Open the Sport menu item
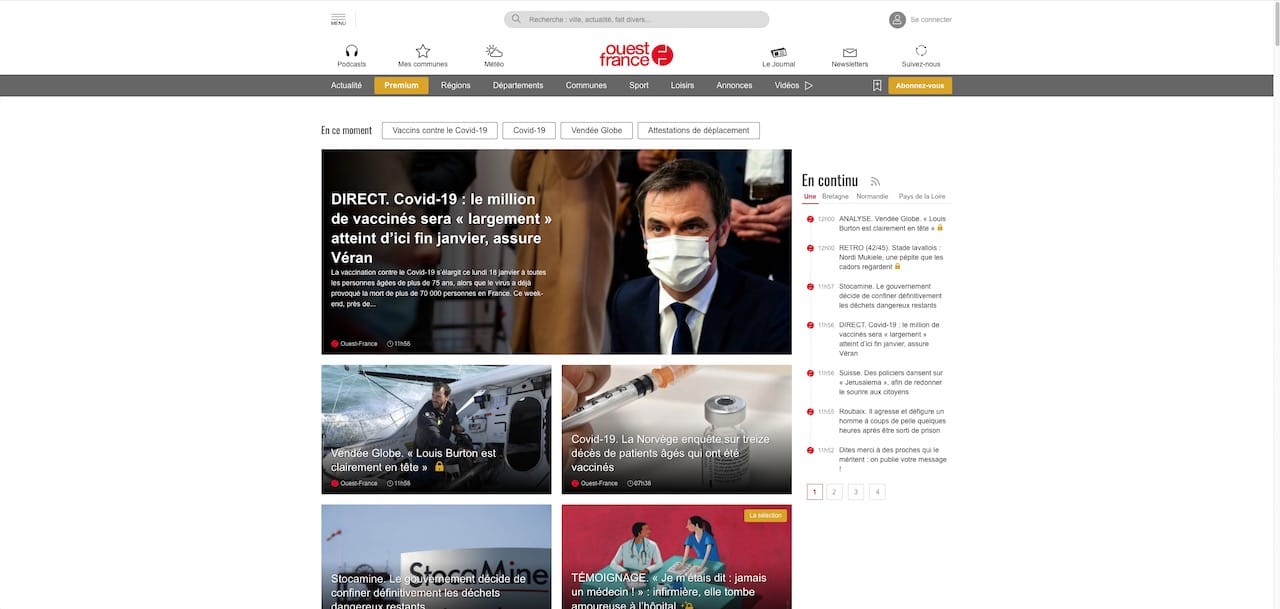 pyautogui.click(x=638, y=86)
